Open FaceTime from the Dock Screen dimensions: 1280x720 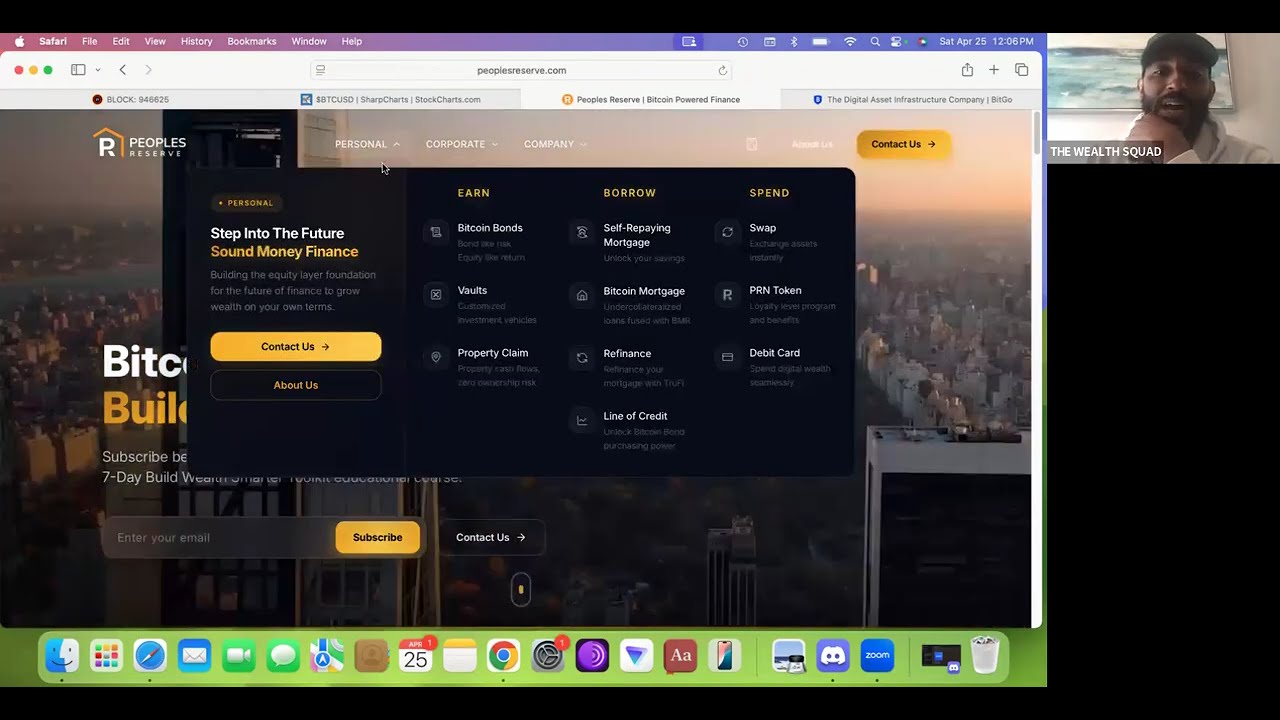[239, 656]
